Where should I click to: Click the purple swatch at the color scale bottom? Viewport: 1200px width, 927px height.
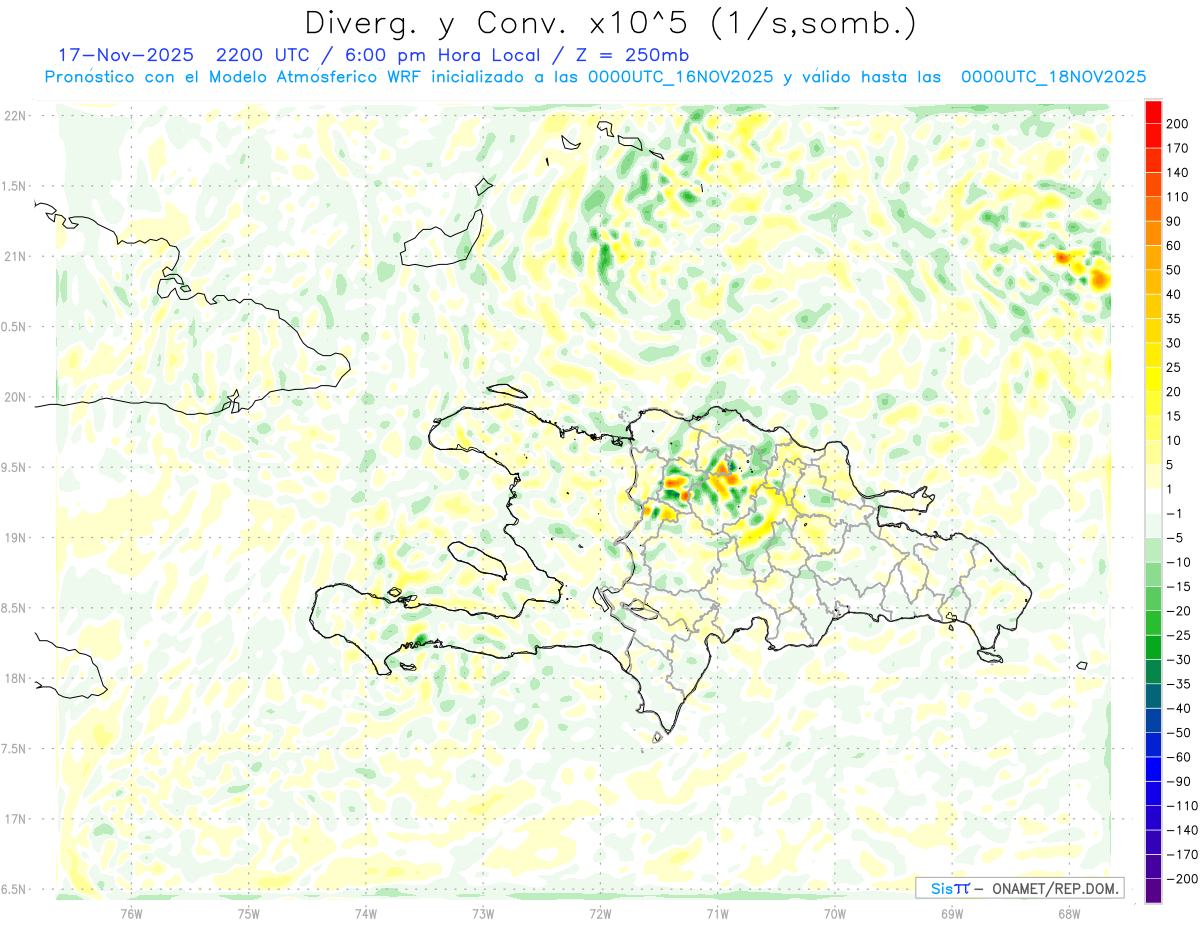click(x=1153, y=891)
